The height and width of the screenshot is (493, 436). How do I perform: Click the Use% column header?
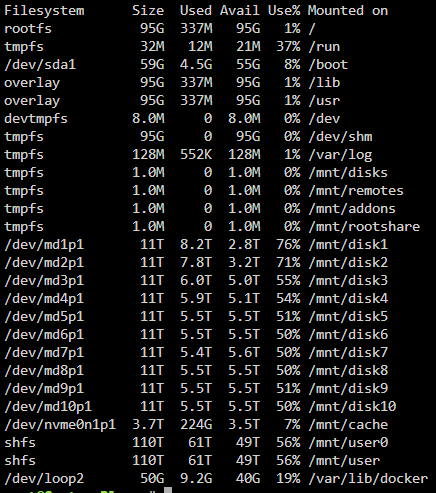(x=284, y=11)
